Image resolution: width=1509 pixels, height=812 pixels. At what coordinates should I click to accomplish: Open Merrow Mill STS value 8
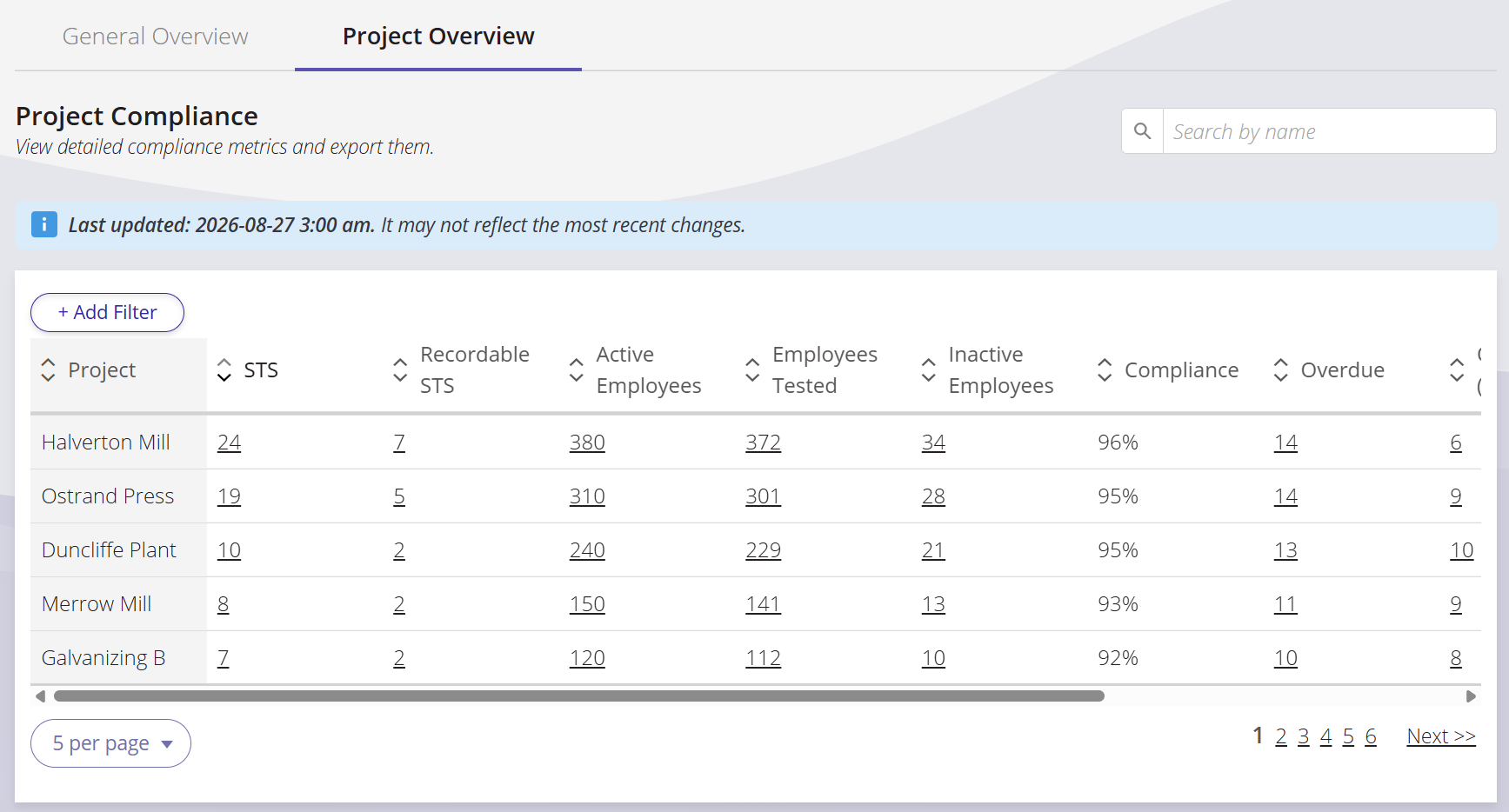tap(224, 604)
